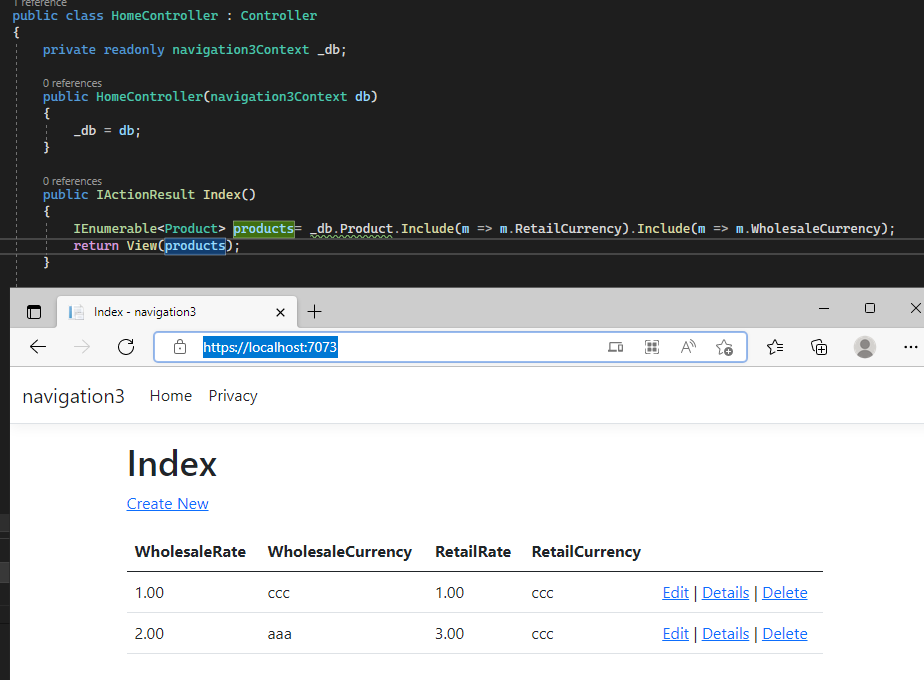This screenshot has width=924, height=680.
Task: Follow the Create New link
Action: [167, 504]
